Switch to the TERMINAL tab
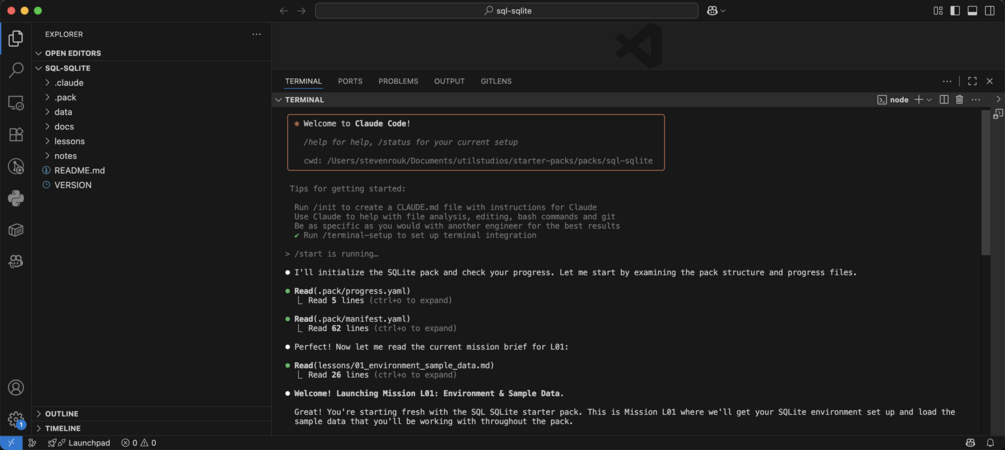Image resolution: width=1005 pixels, height=450 pixels. pyautogui.click(x=303, y=81)
